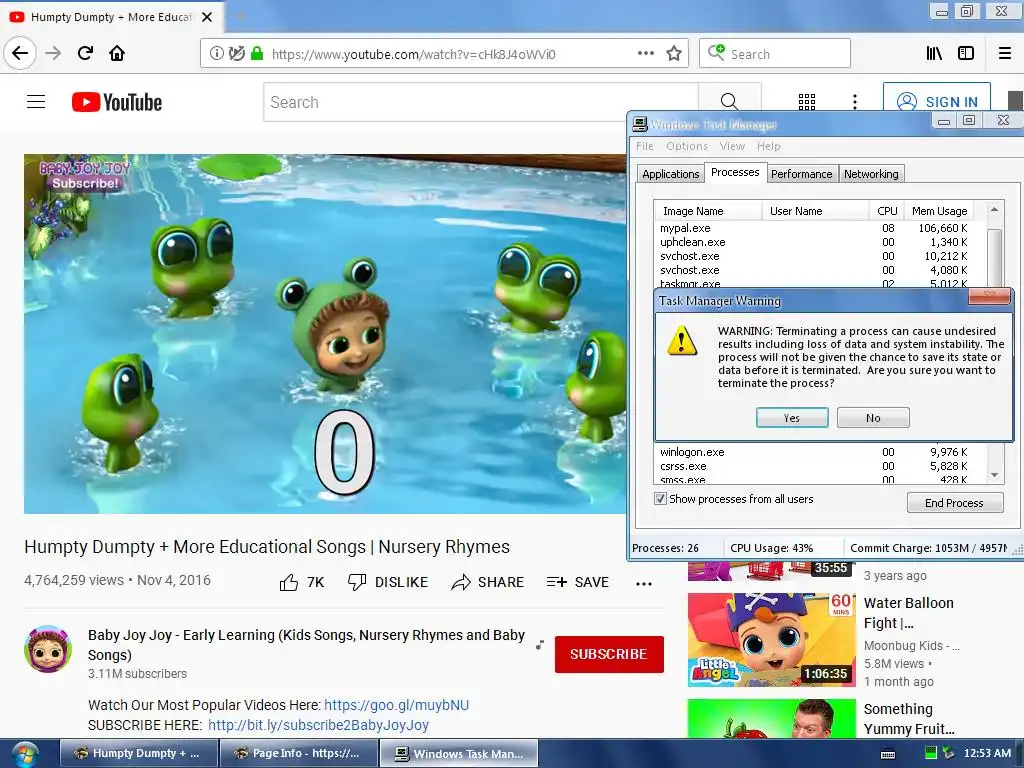Screen dimensions: 1024x768
Task: Select csrss.exe process row
Action: (x=814, y=466)
